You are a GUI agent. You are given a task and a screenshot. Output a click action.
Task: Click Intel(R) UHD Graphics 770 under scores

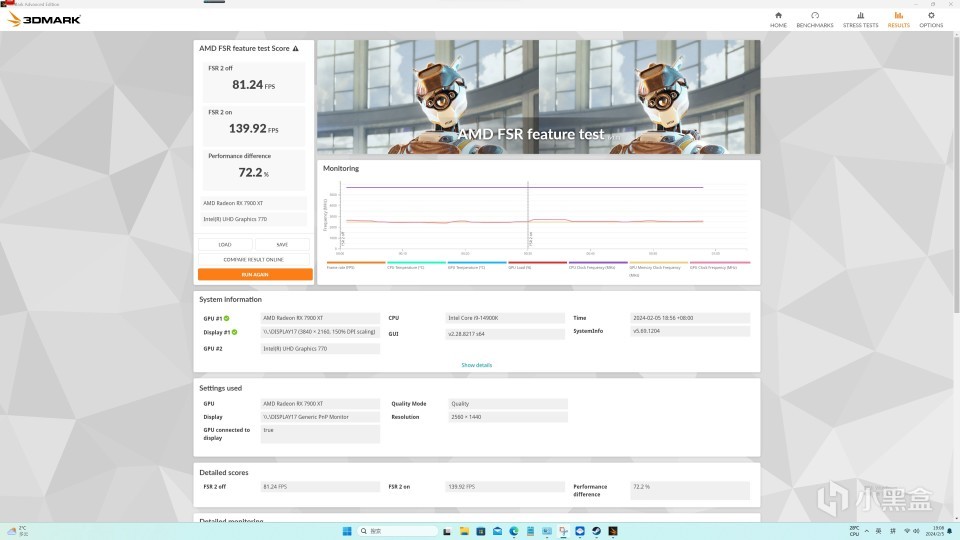253,219
